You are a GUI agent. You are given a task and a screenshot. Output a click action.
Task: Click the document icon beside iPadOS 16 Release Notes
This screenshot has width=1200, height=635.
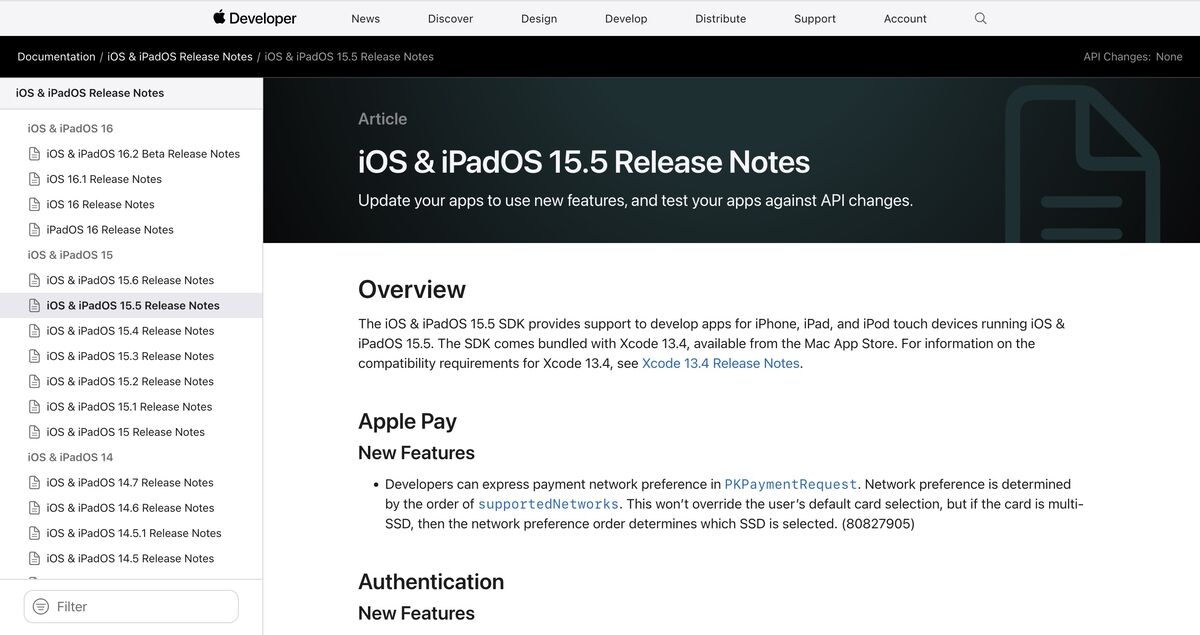coord(35,230)
